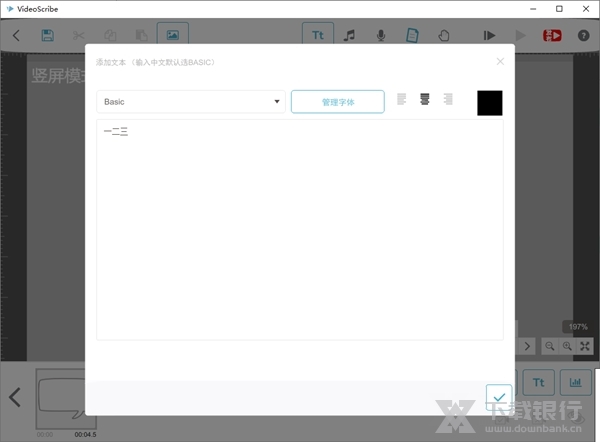Click the 管理字体 button
Image resolution: width=600 pixels, height=442 pixels.
[337, 102]
